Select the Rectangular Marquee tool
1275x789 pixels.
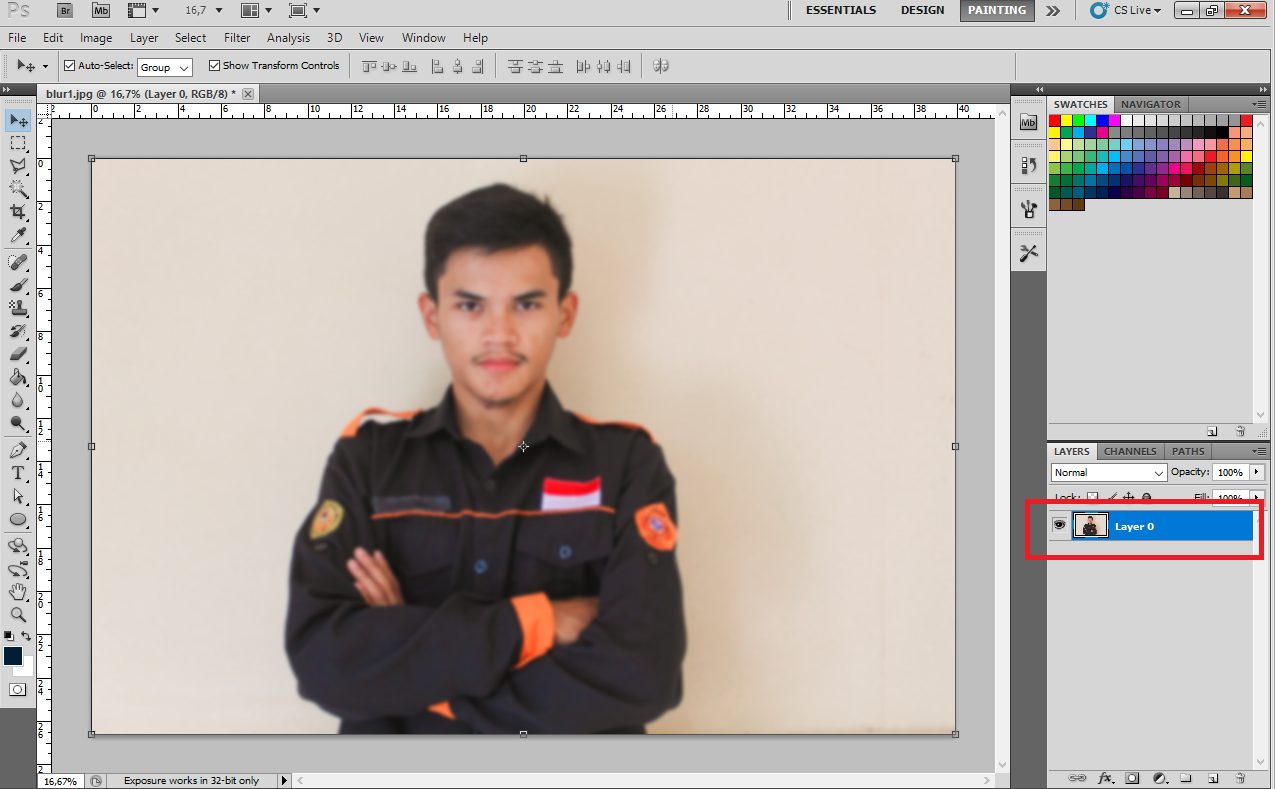click(x=18, y=144)
